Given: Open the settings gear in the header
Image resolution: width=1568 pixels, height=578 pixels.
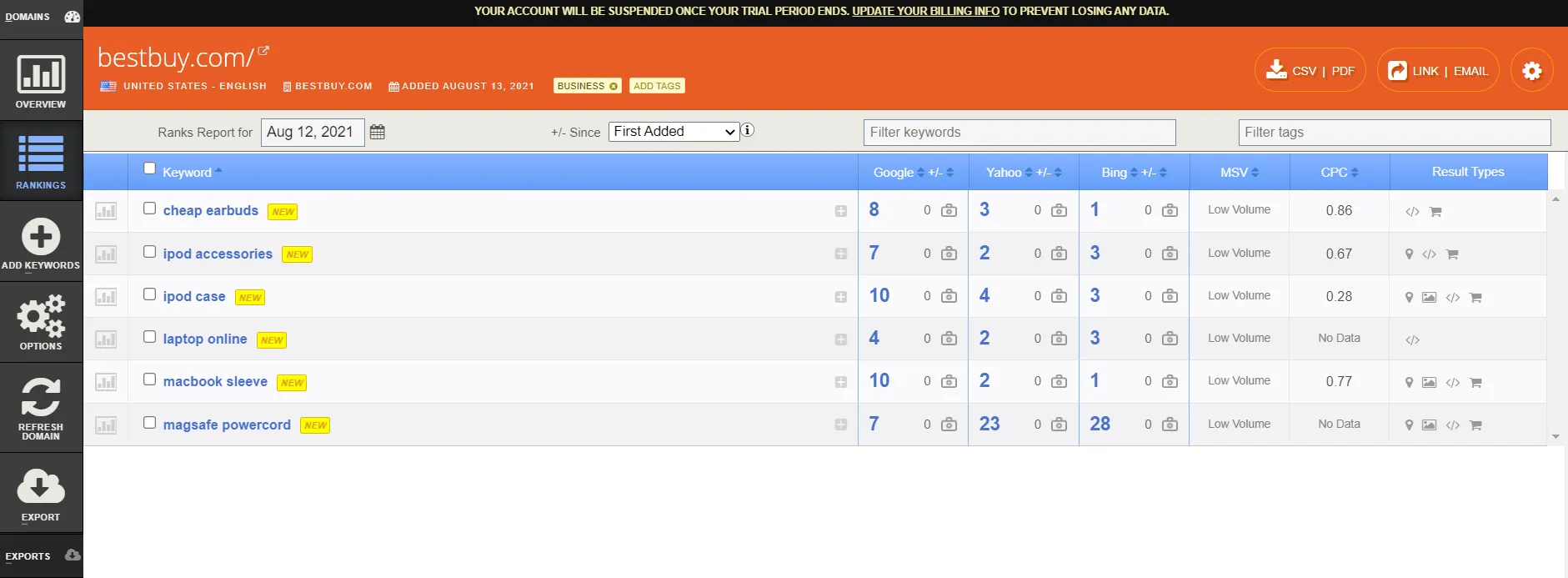Looking at the screenshot, I should [x=1531, y=71].
